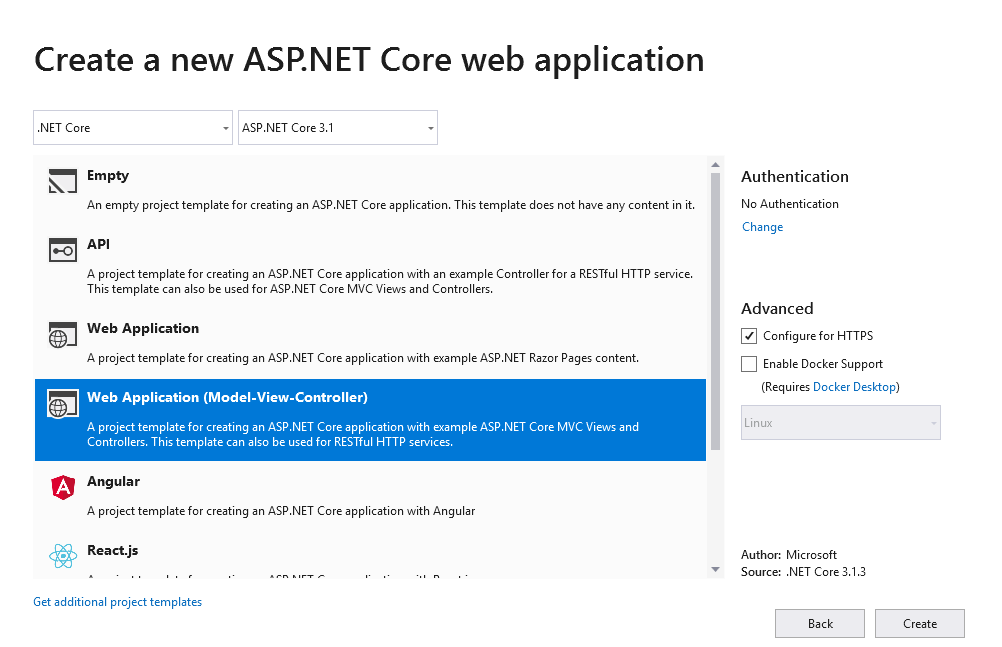Screen dimensions: 1002x647
Task: Click the Author Microsoft text
Action: [789, 555]
